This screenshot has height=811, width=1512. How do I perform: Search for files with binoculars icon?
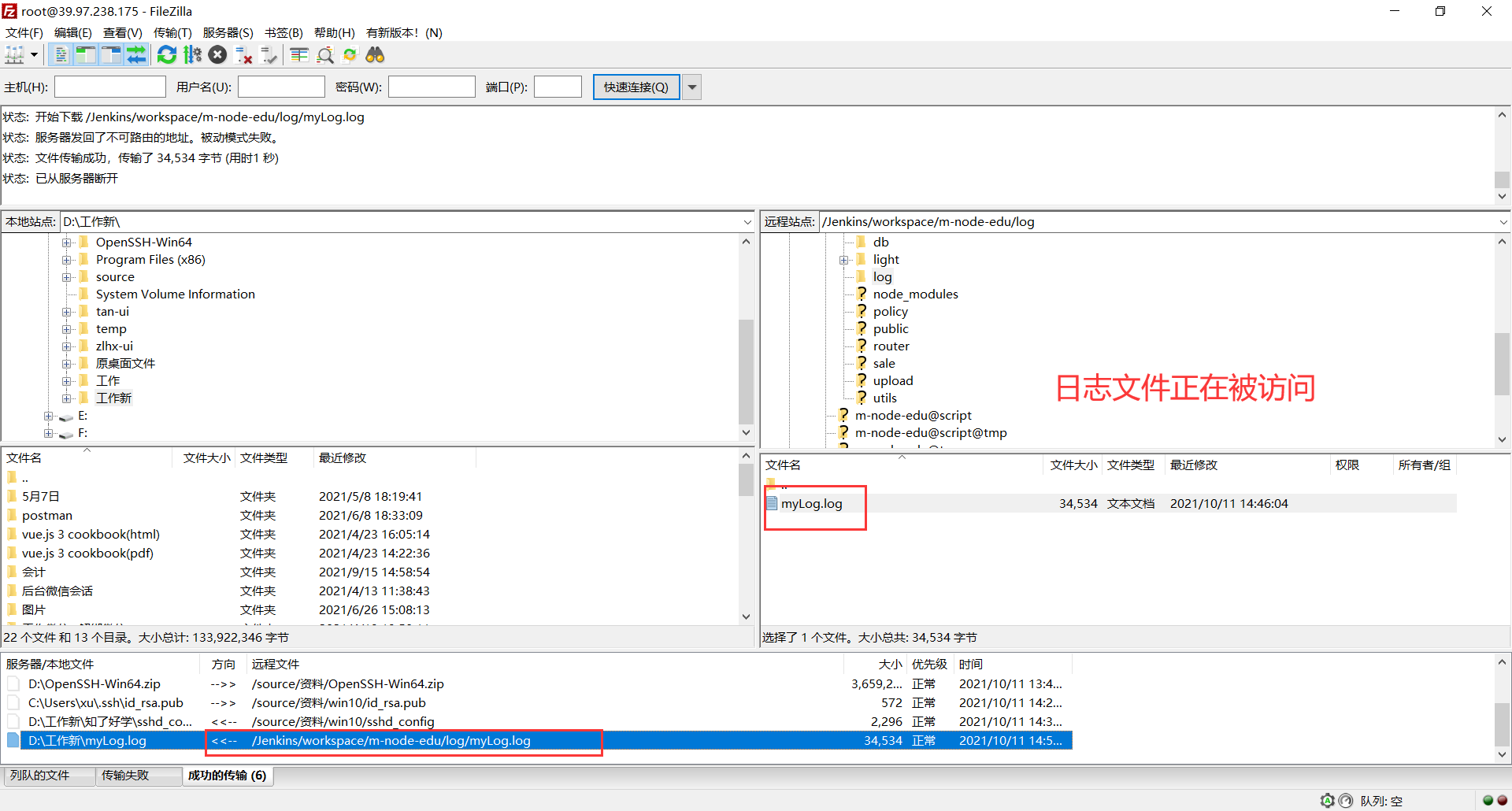[376, 55]
